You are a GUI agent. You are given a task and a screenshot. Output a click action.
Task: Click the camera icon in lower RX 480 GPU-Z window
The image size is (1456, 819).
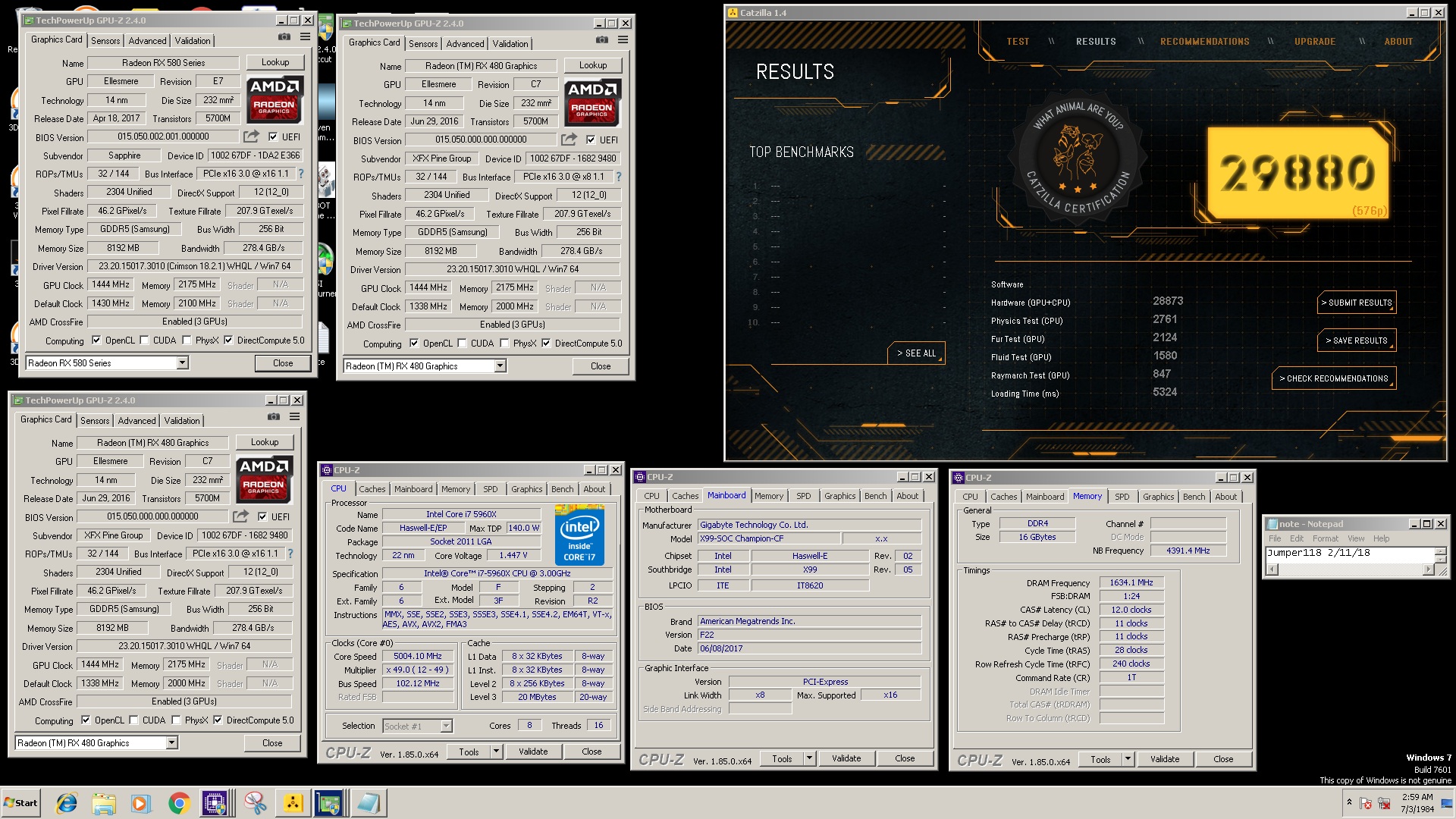(273, 417)
